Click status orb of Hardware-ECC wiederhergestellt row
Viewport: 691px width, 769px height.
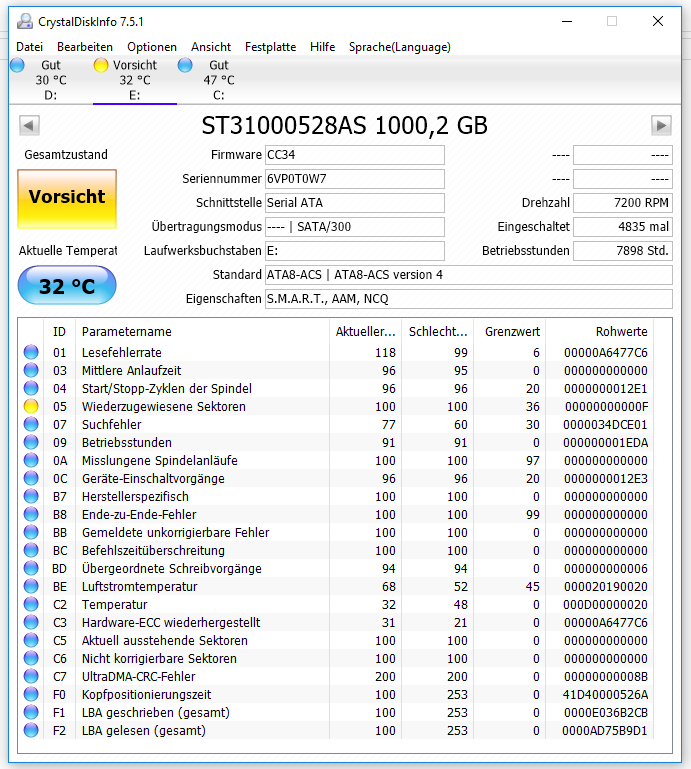31,622
